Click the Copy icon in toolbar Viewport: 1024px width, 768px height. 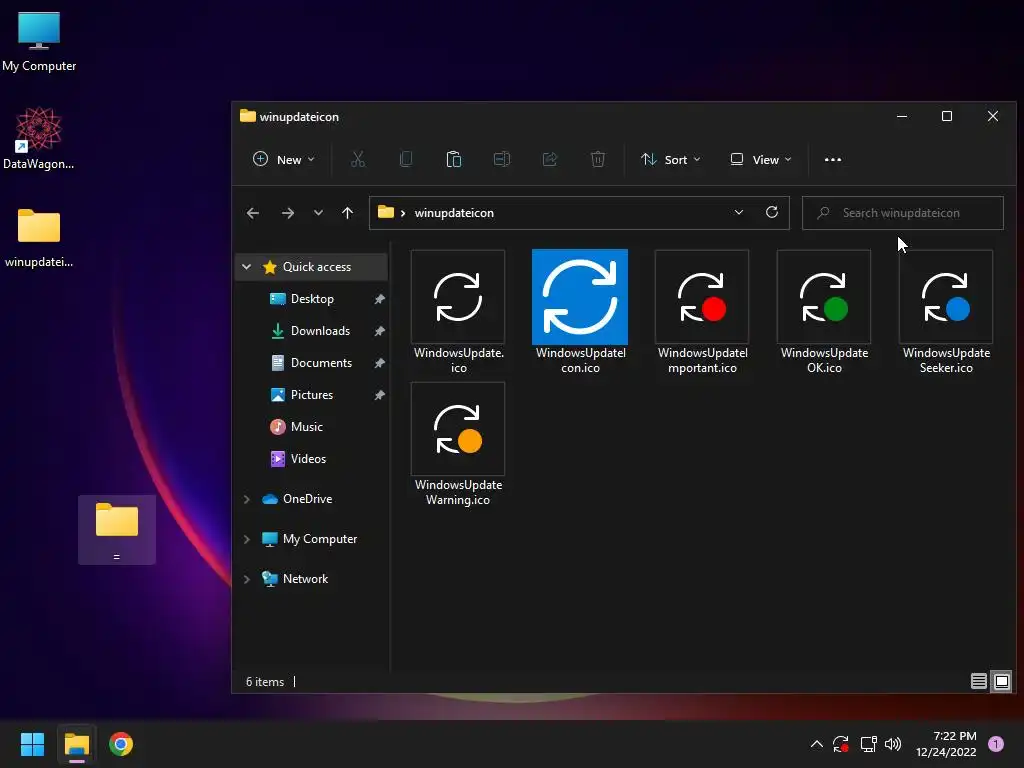pos(406,159)
